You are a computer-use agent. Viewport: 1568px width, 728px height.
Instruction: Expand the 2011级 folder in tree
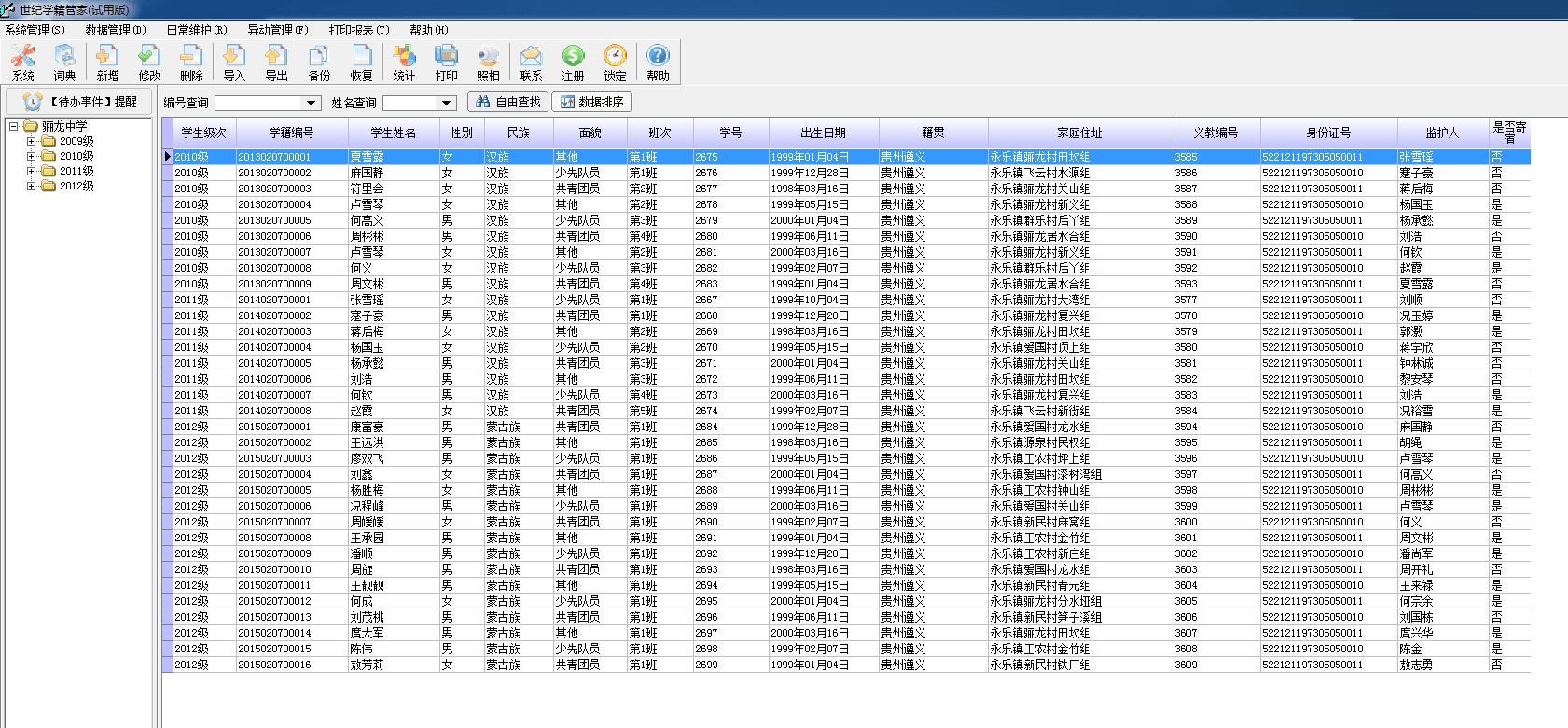32,172
